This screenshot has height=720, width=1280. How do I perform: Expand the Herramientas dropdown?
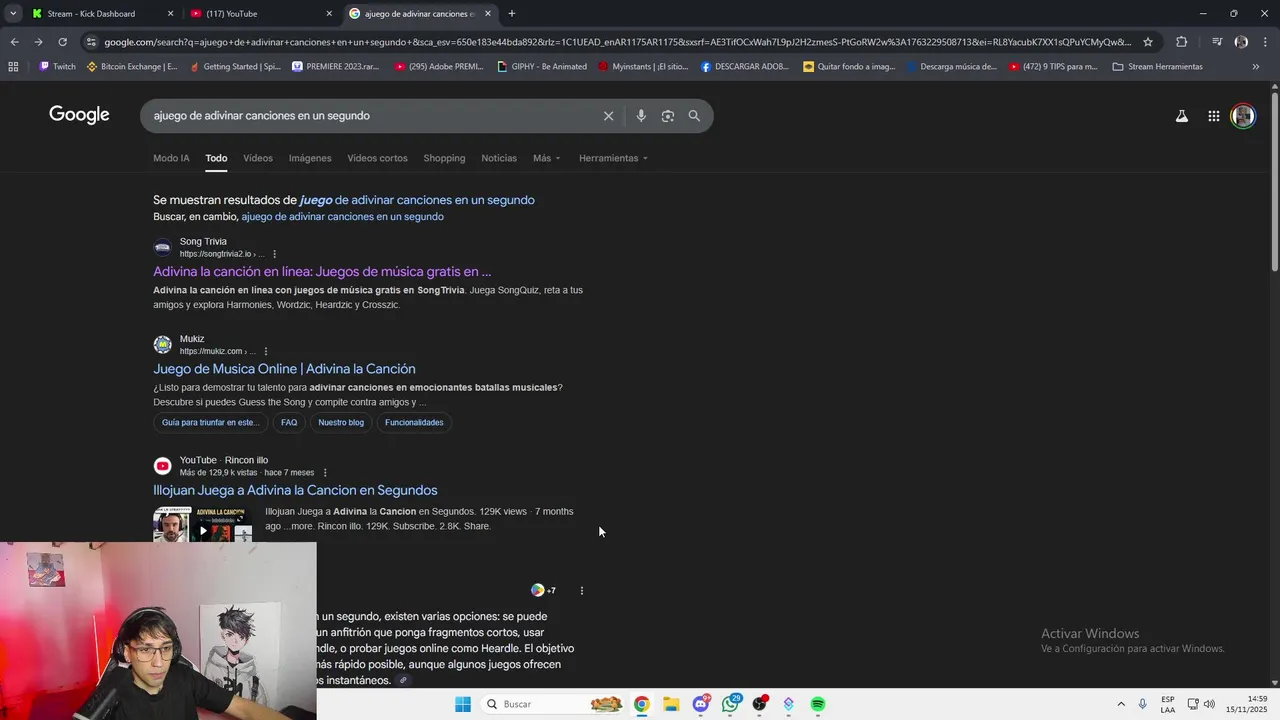(x=613, y=158)
